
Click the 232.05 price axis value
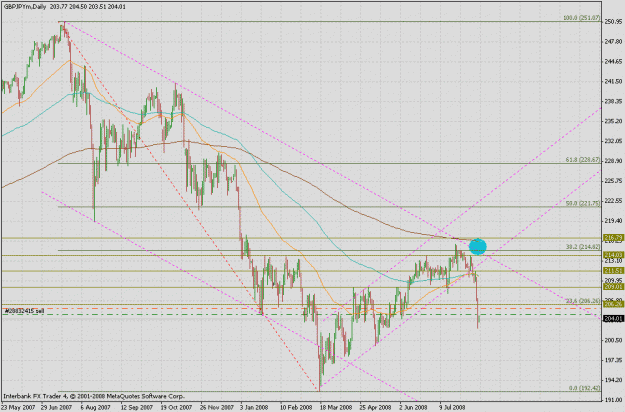coord(613,141)
